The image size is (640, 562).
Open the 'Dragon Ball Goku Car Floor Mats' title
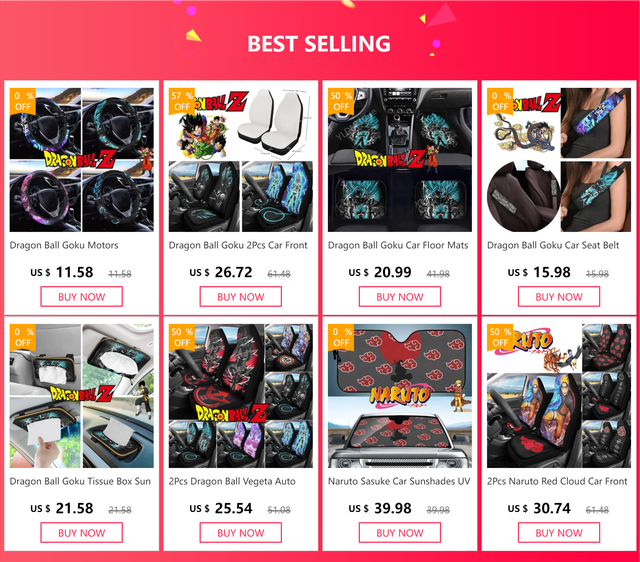coord(398,245)
